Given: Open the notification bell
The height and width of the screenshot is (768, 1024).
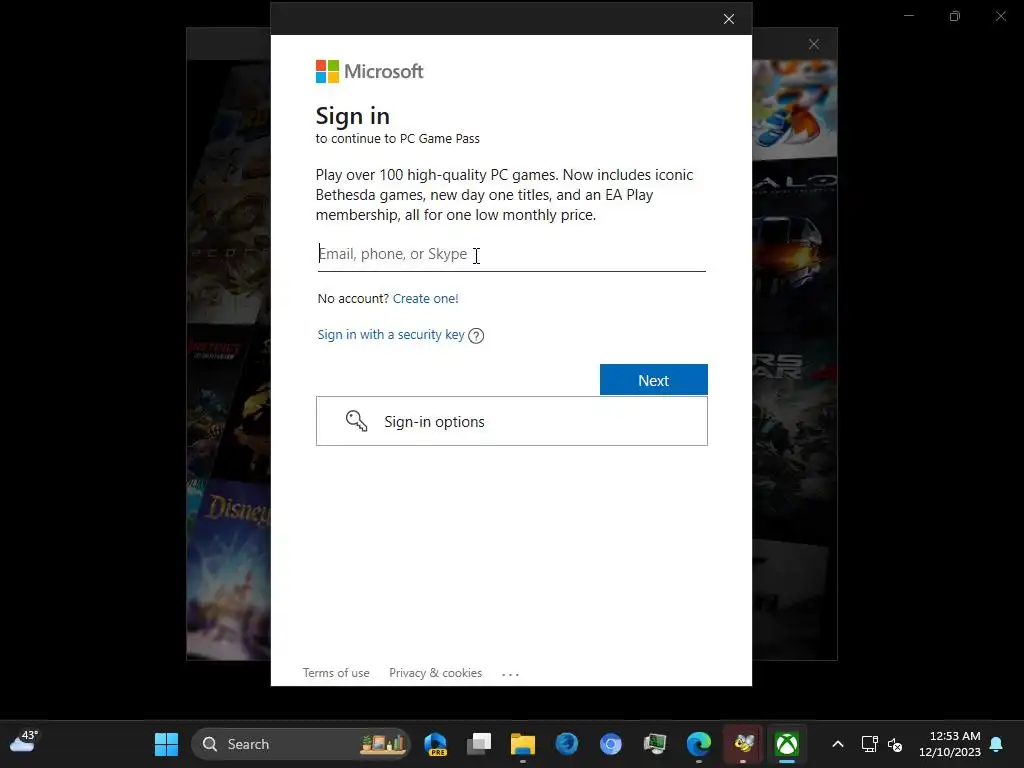Looking at the screenshot, I should coord(997,744).
